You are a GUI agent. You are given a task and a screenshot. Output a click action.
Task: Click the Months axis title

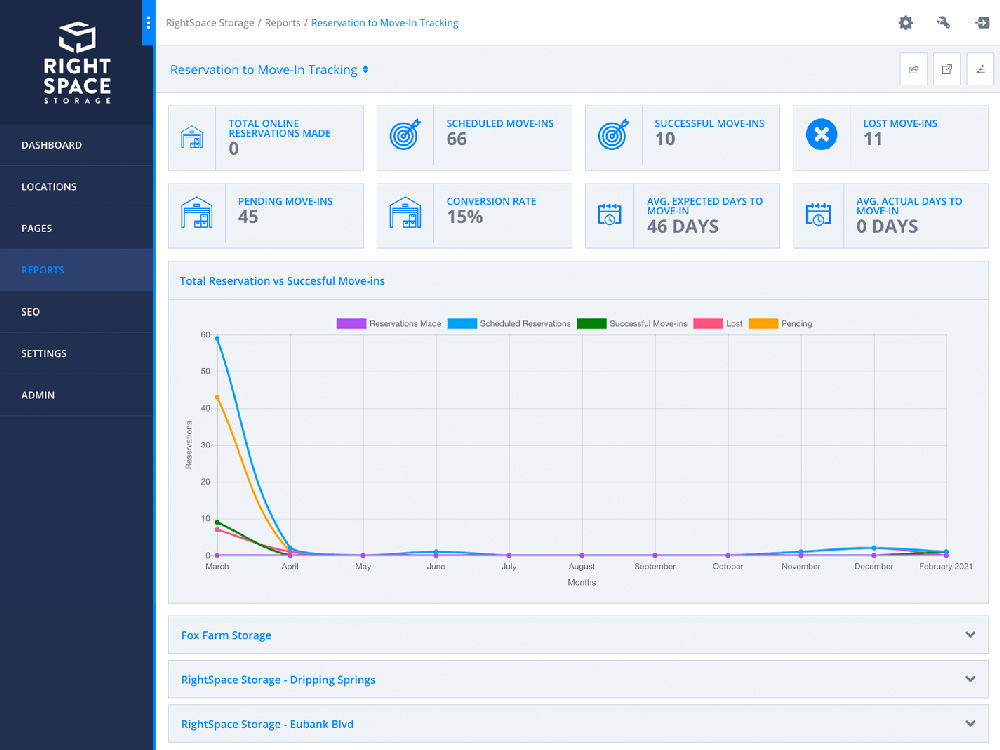point(582,582)
